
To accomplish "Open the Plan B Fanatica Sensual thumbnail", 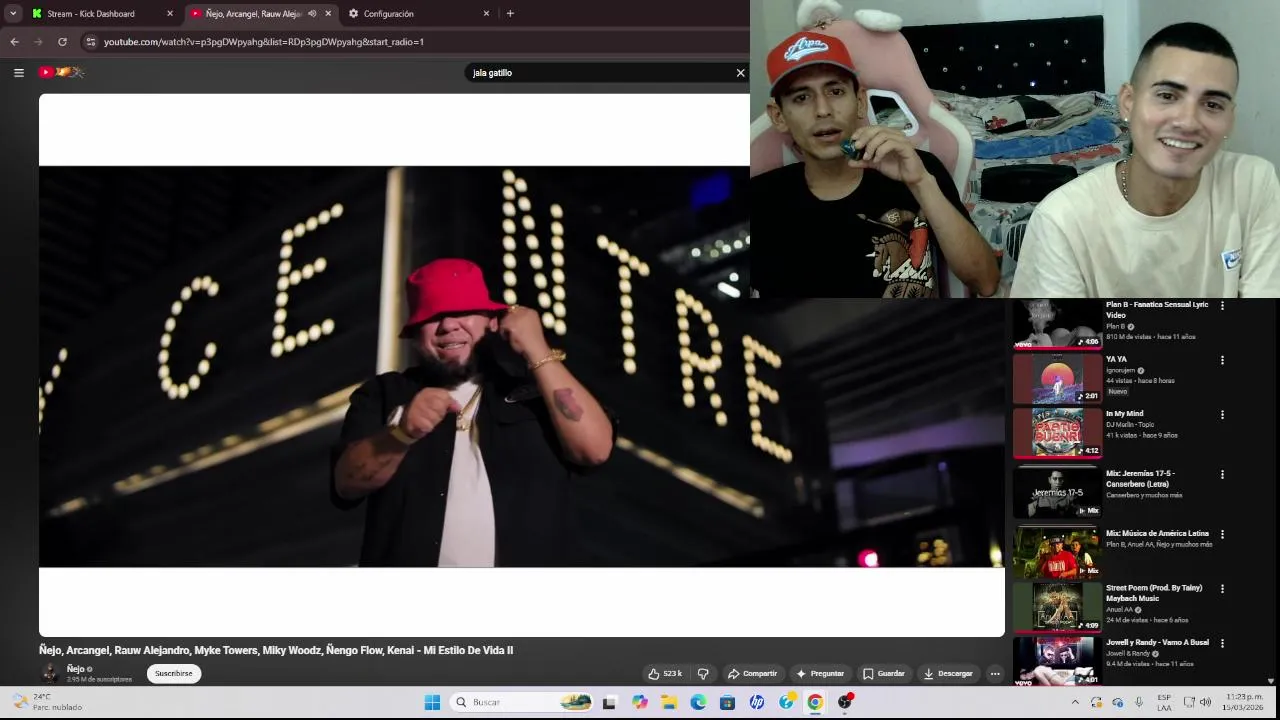I will pyautogui.click(x=1057, y=324).
